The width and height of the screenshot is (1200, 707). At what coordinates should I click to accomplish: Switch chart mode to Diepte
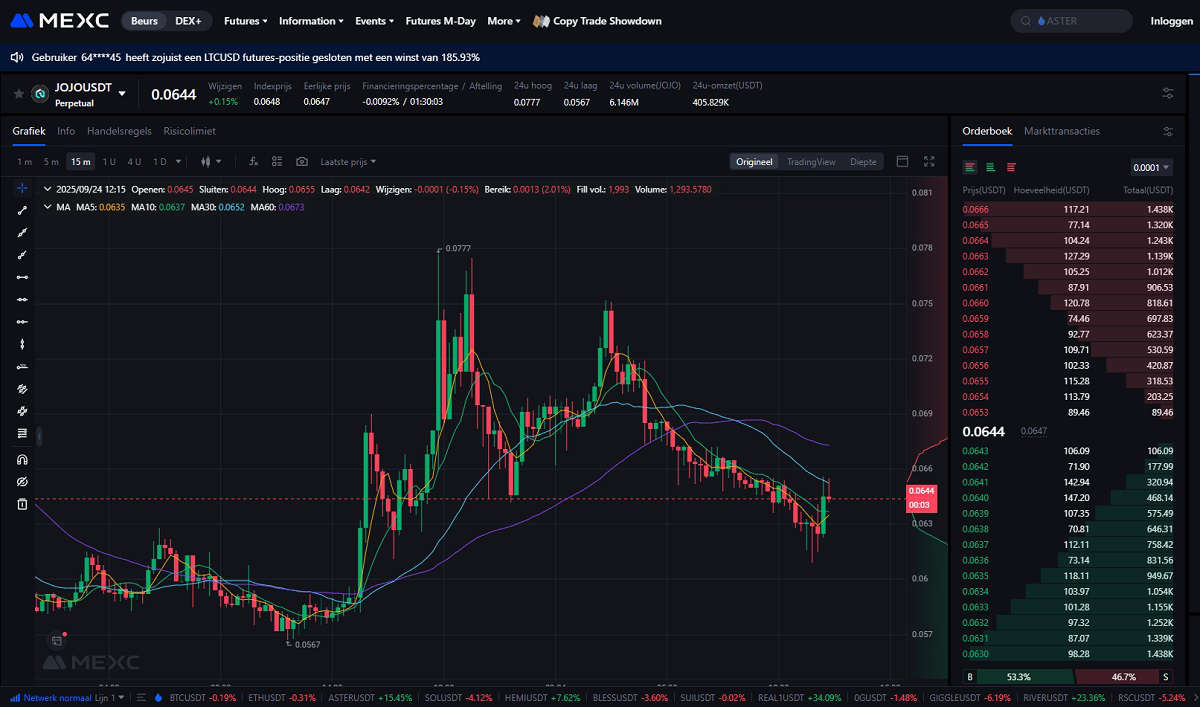(863, 162)
